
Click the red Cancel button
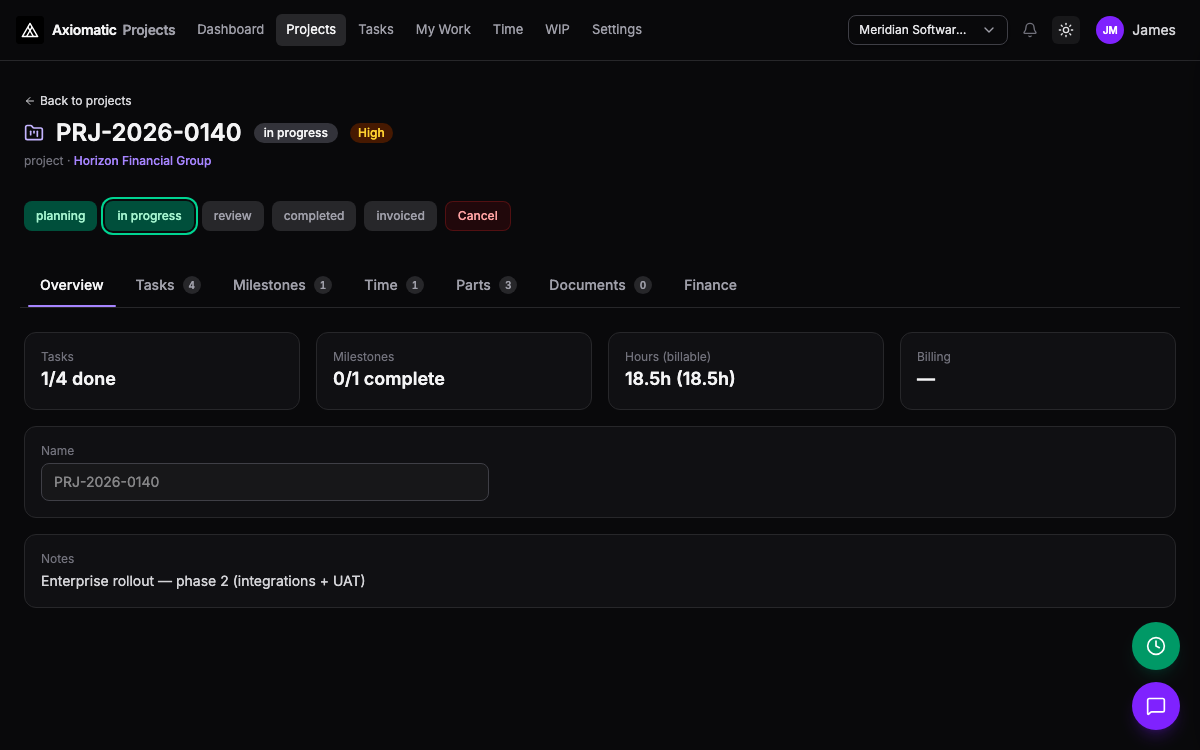478,216
